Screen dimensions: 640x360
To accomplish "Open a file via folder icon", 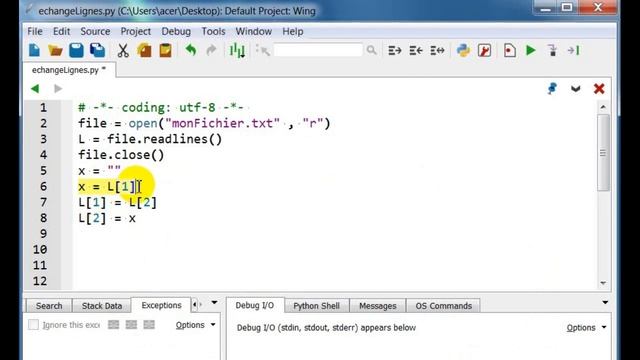I will [x=55, y=51].
